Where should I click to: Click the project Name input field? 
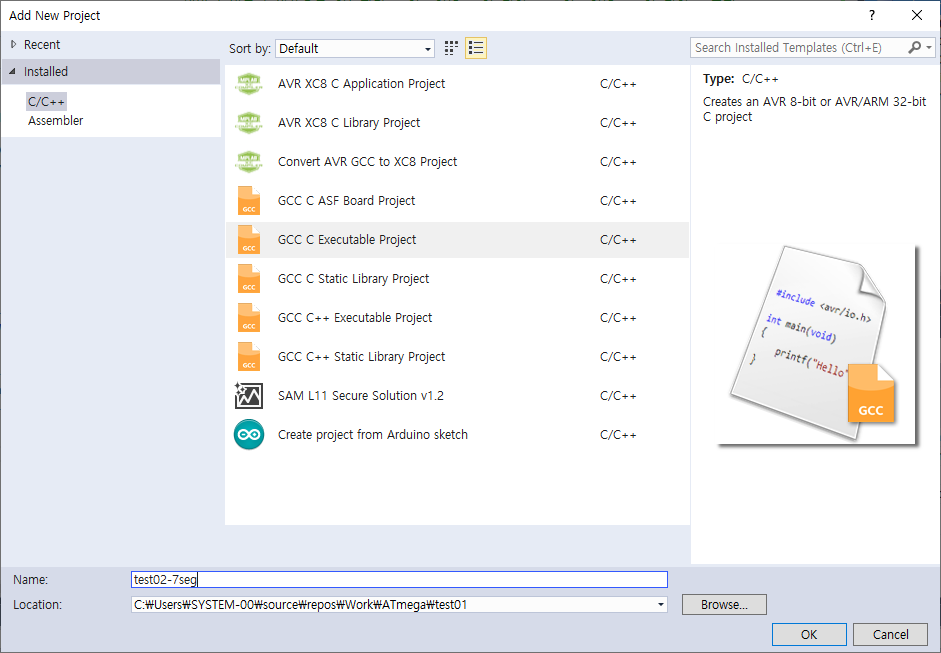(x=399, y=579)
